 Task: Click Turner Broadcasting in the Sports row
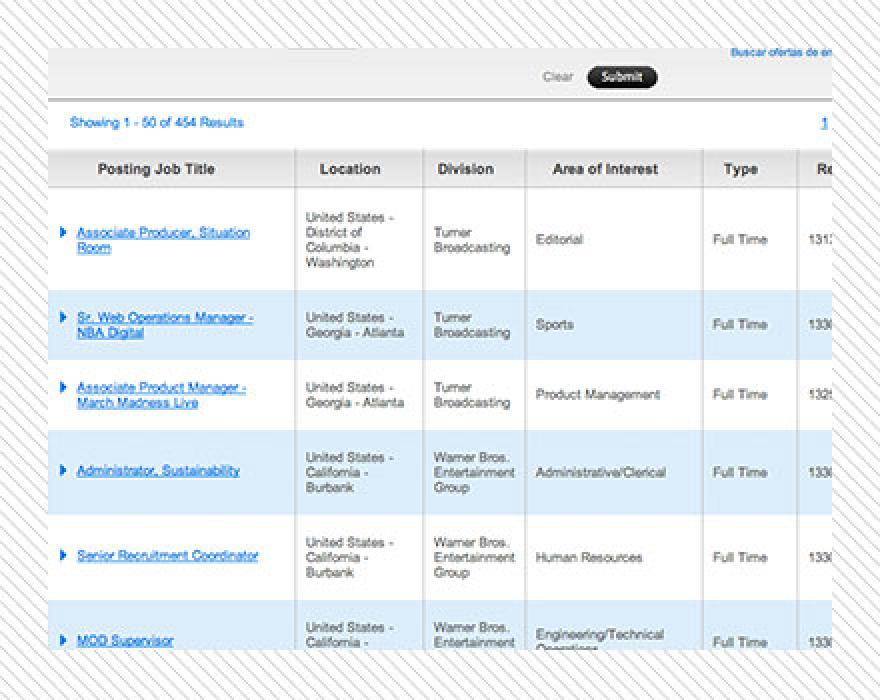click(472, 325)
